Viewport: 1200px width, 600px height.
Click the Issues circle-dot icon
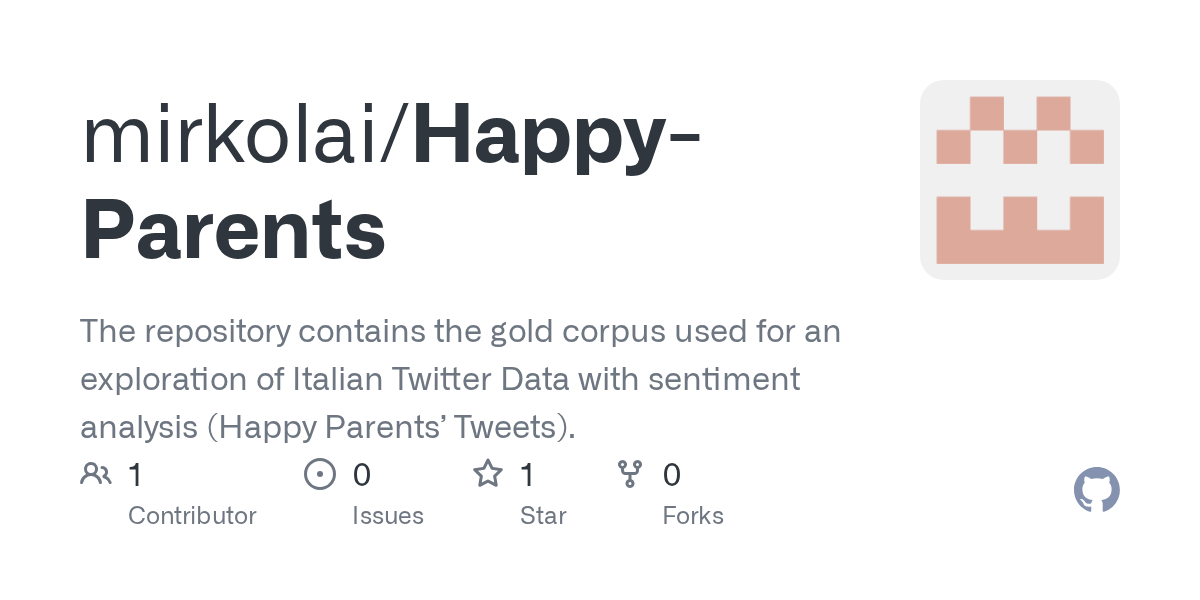[x=319, y=474]
